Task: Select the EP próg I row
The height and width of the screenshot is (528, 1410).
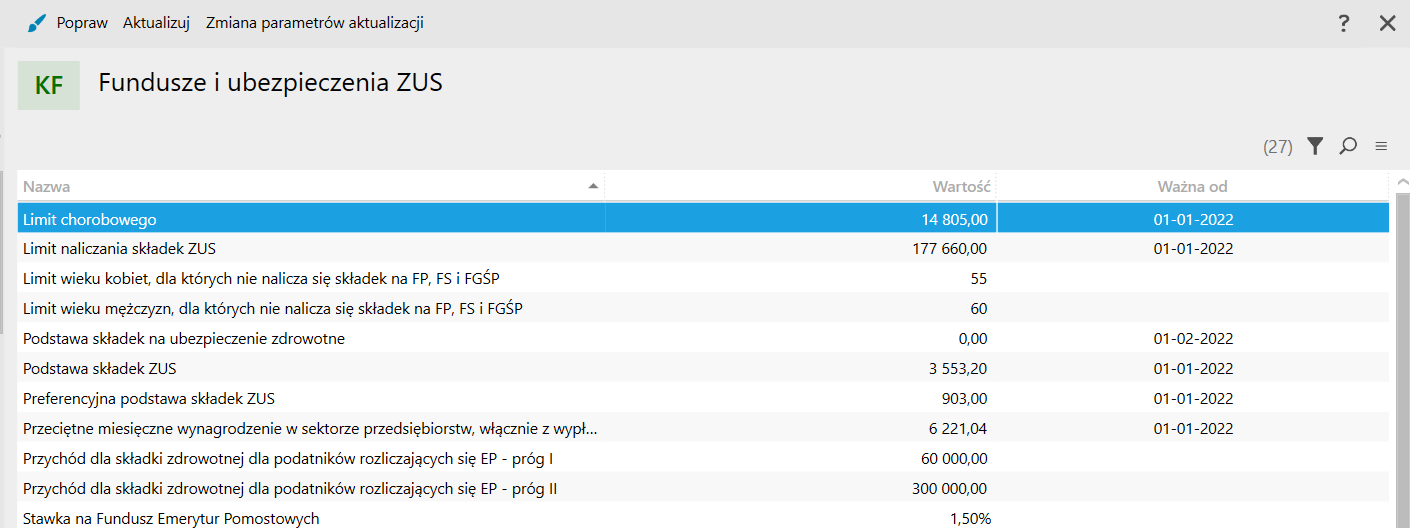Action: (703, 458)
